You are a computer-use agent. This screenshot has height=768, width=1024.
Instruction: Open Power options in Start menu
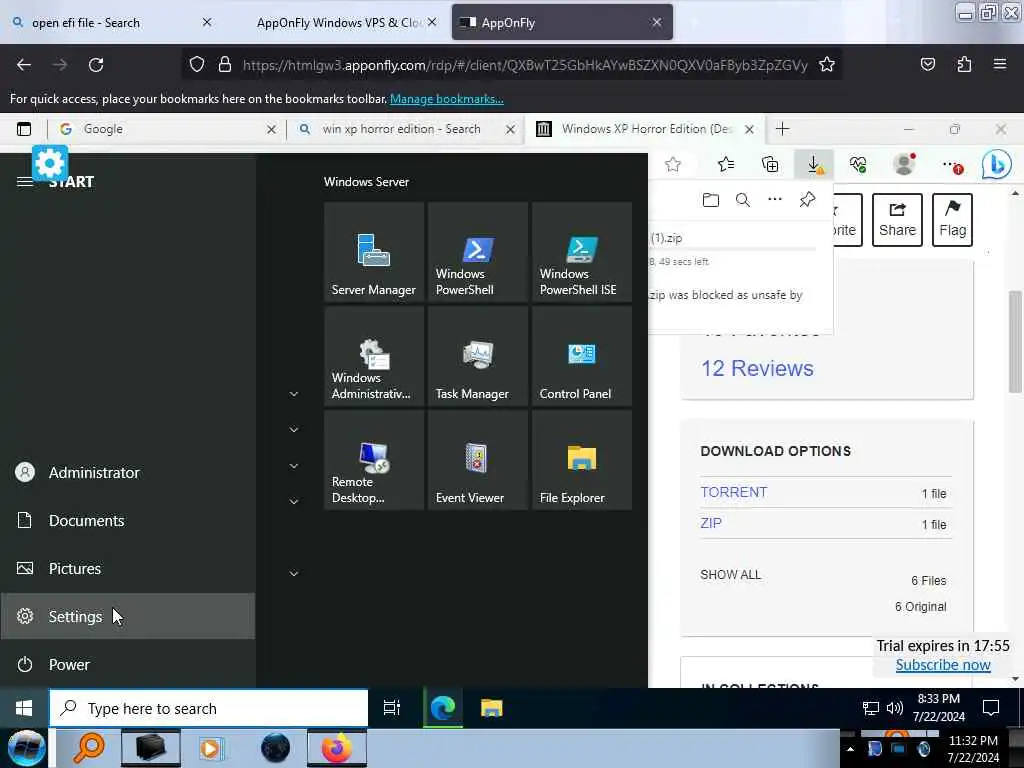click(128, 664)
